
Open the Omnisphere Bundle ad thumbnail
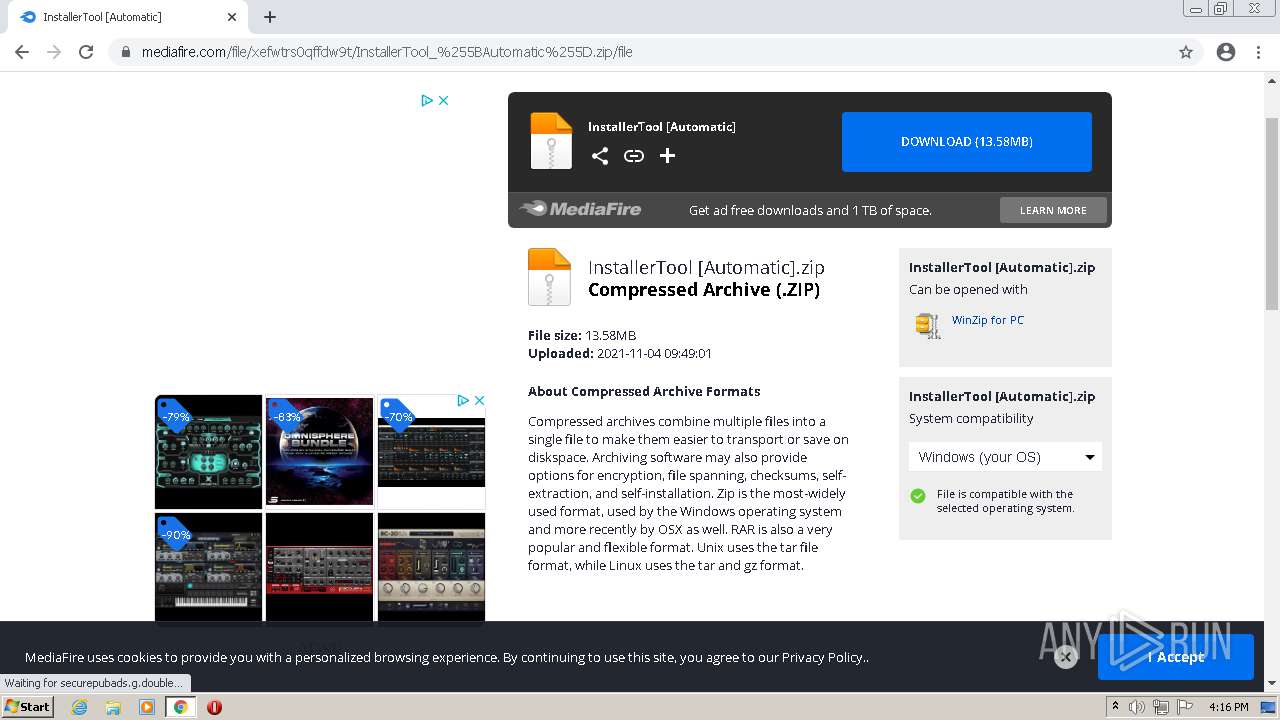320,452
